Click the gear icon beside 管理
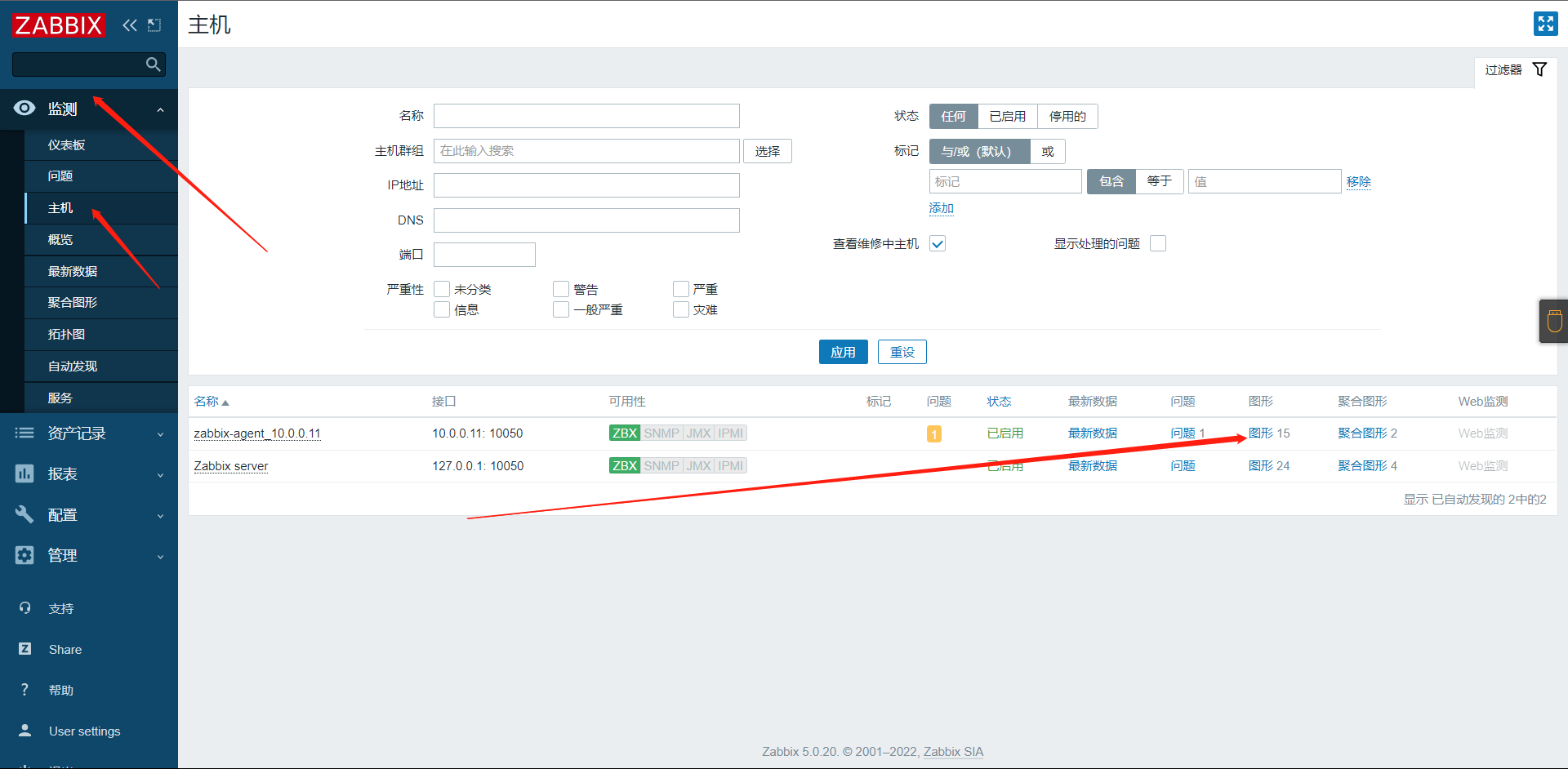 click(24, 555)
